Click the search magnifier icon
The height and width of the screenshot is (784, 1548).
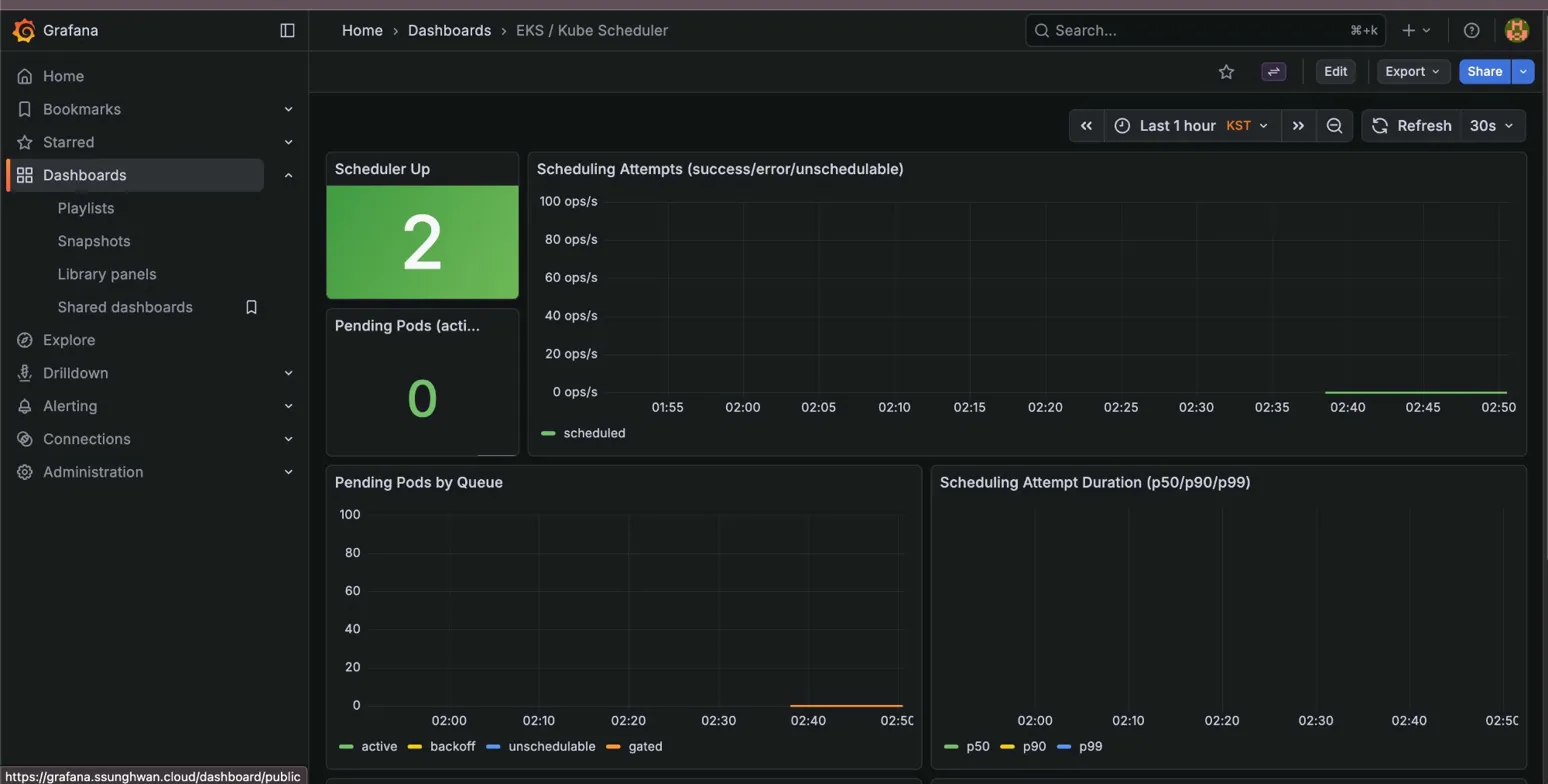1042,30
